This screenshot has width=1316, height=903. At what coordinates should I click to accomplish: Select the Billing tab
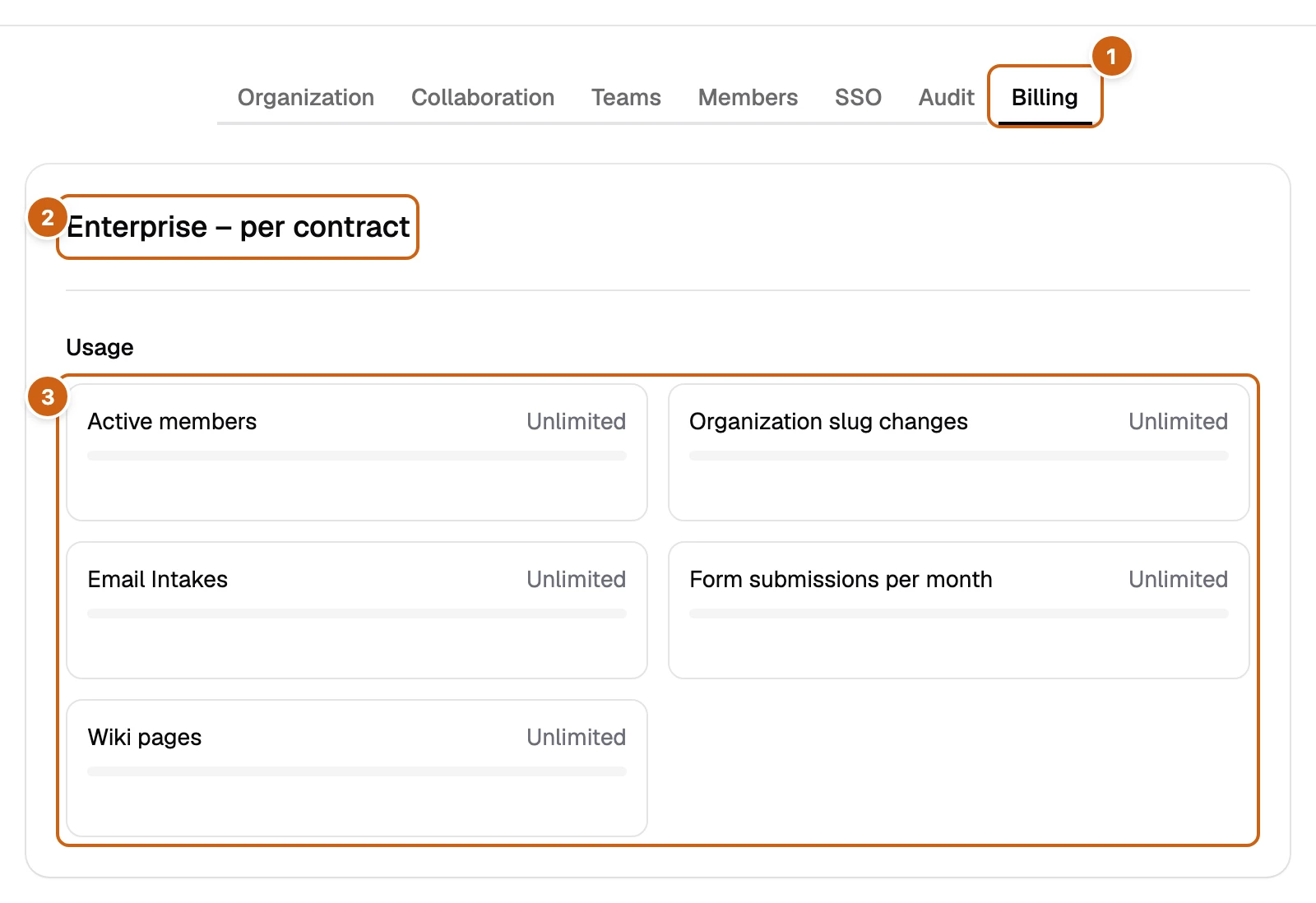(1045, 97)
